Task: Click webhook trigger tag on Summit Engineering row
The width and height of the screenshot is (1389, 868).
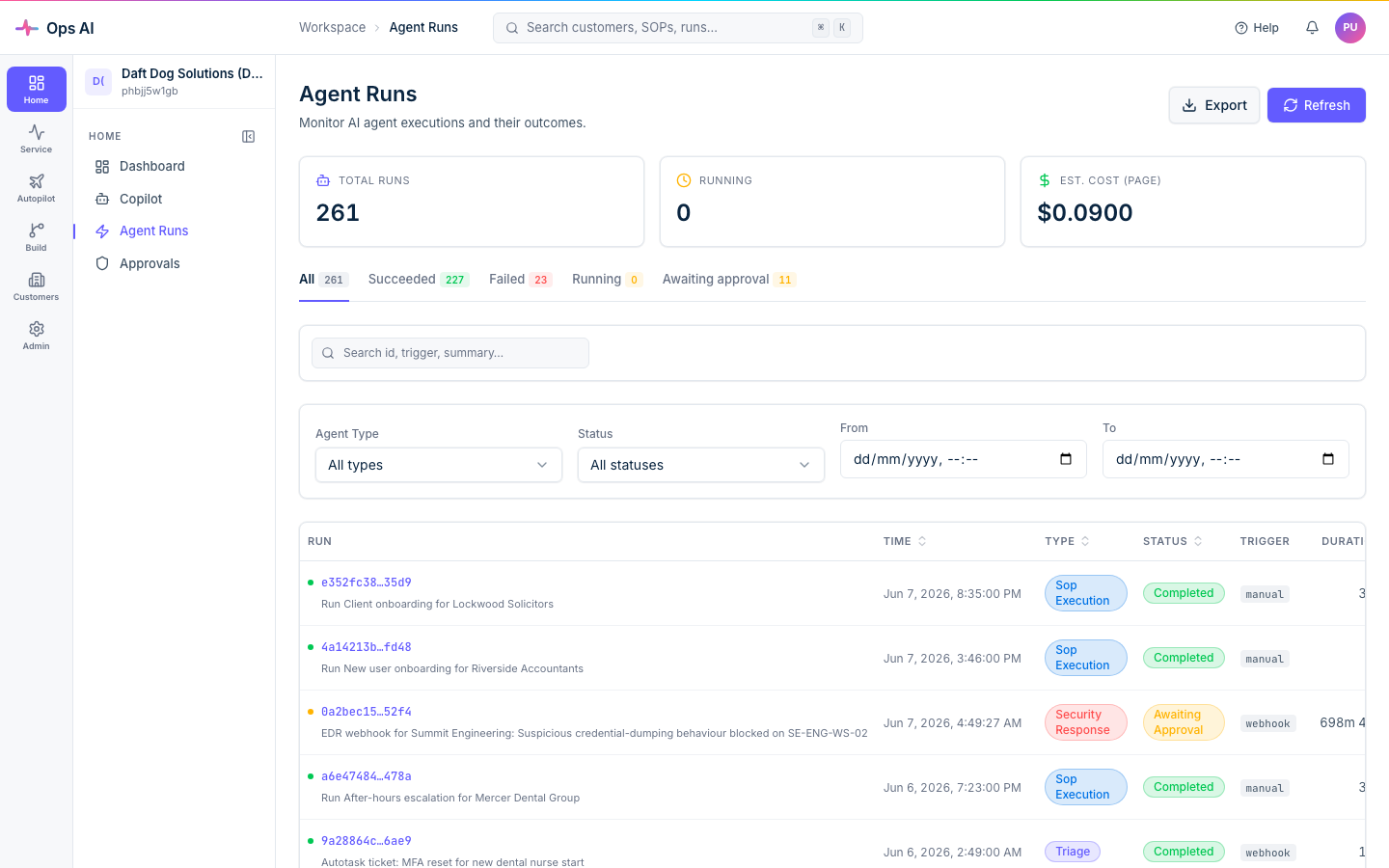Action: click(1267, 723)
